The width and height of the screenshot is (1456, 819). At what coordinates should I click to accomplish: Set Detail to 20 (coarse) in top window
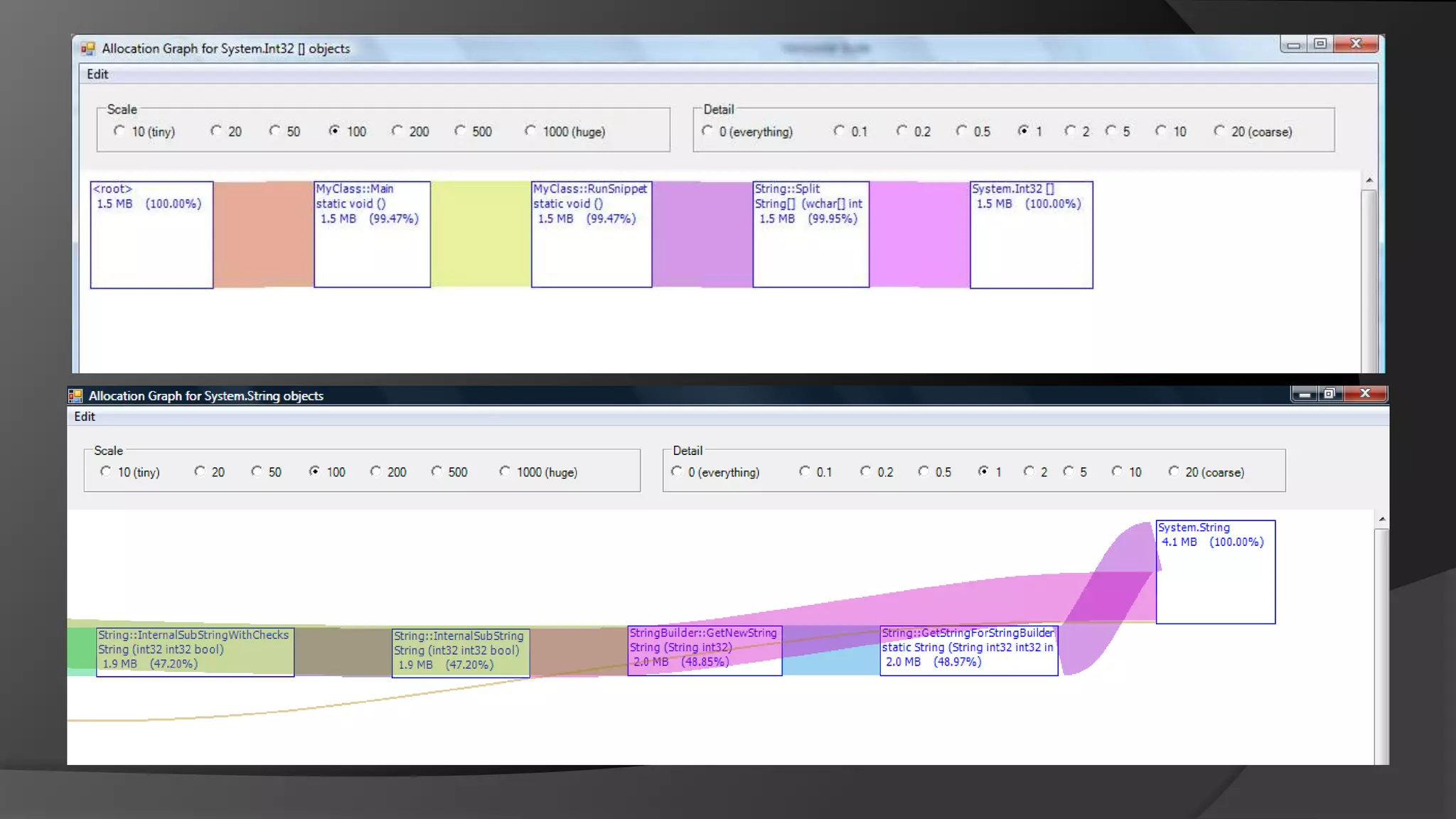click(1219, 131)
